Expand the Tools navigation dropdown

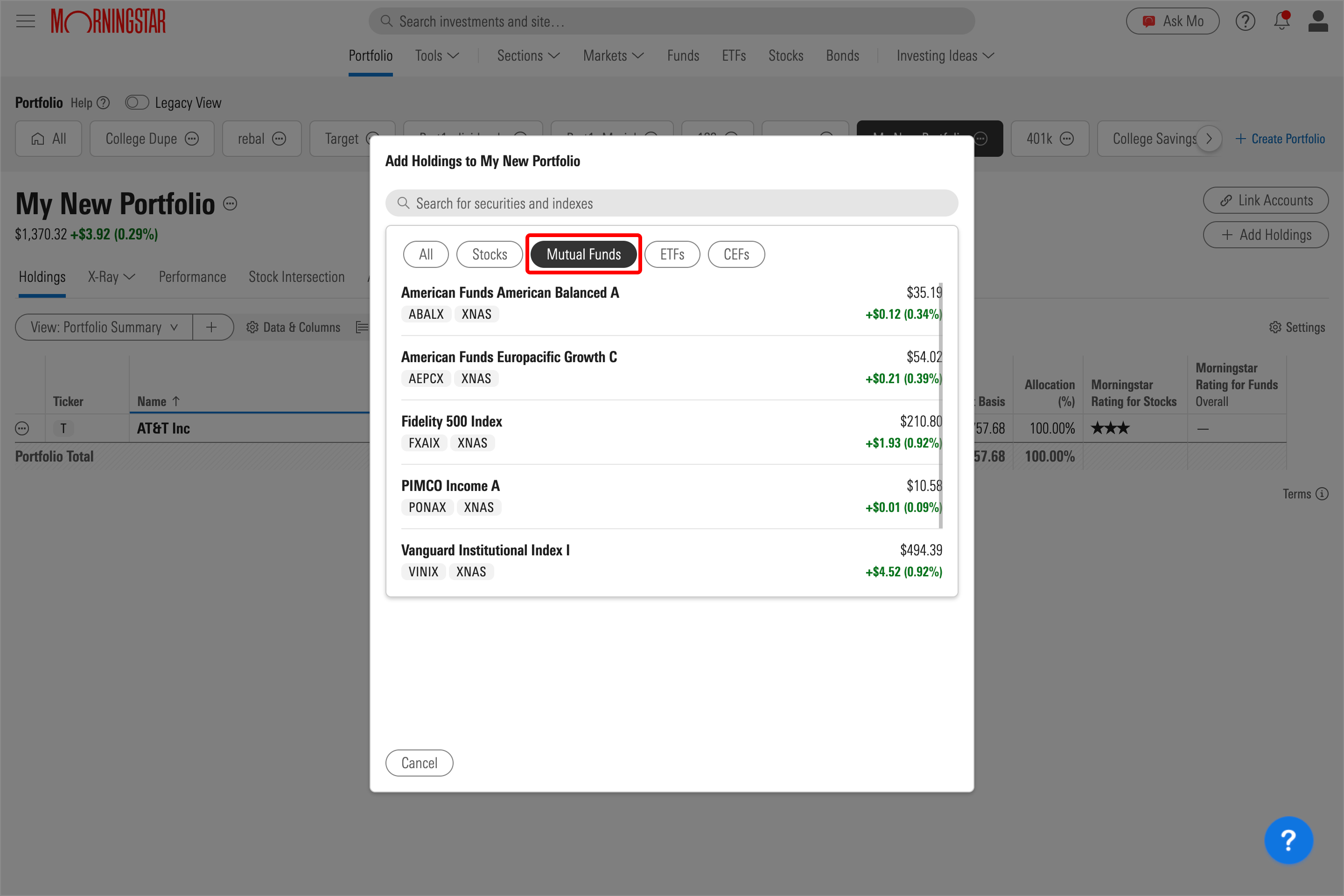tap(437, 56)
